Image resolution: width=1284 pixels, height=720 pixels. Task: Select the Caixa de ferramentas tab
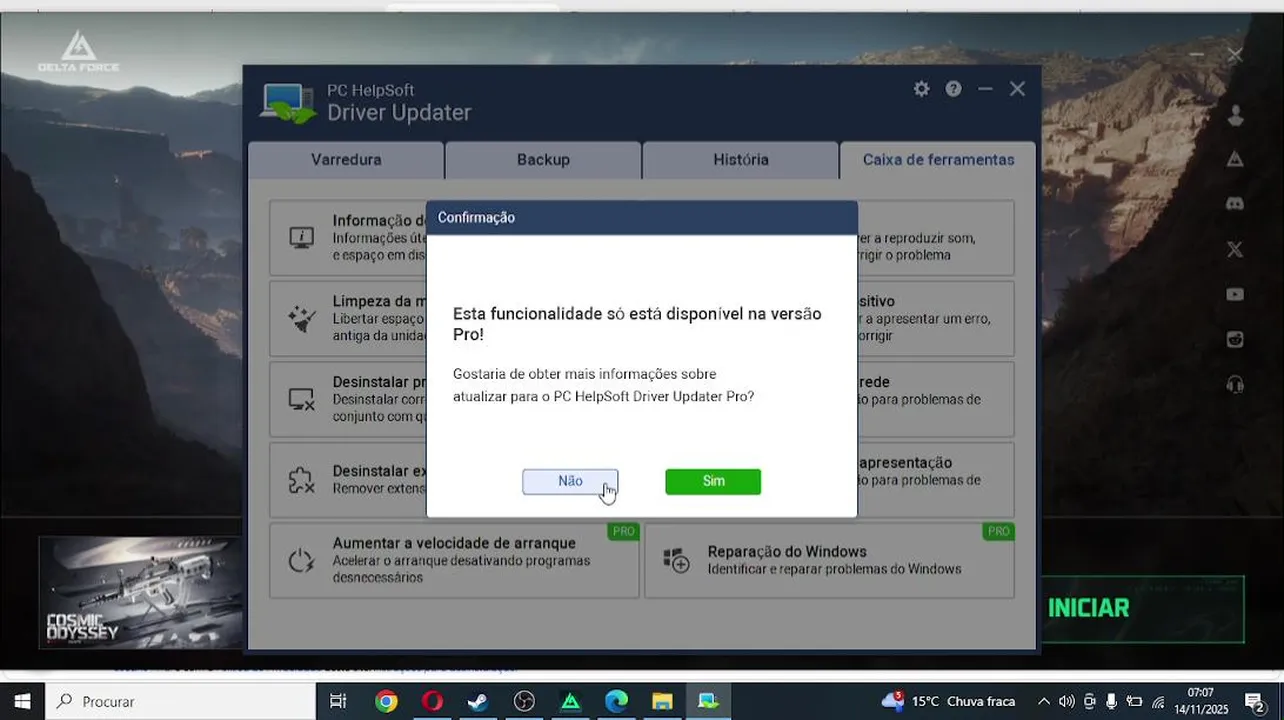click(938, 160)
